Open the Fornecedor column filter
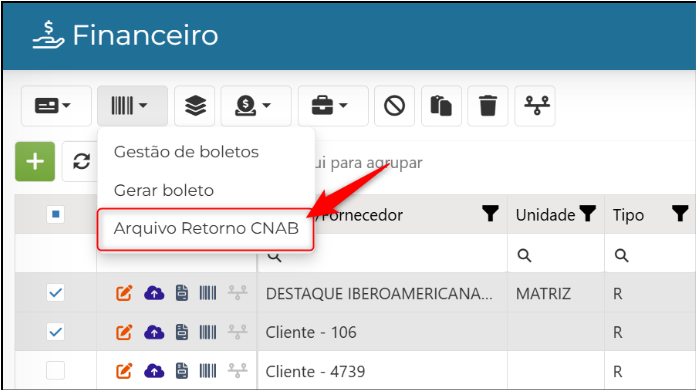Screen dimensions: 696x390 490,213
